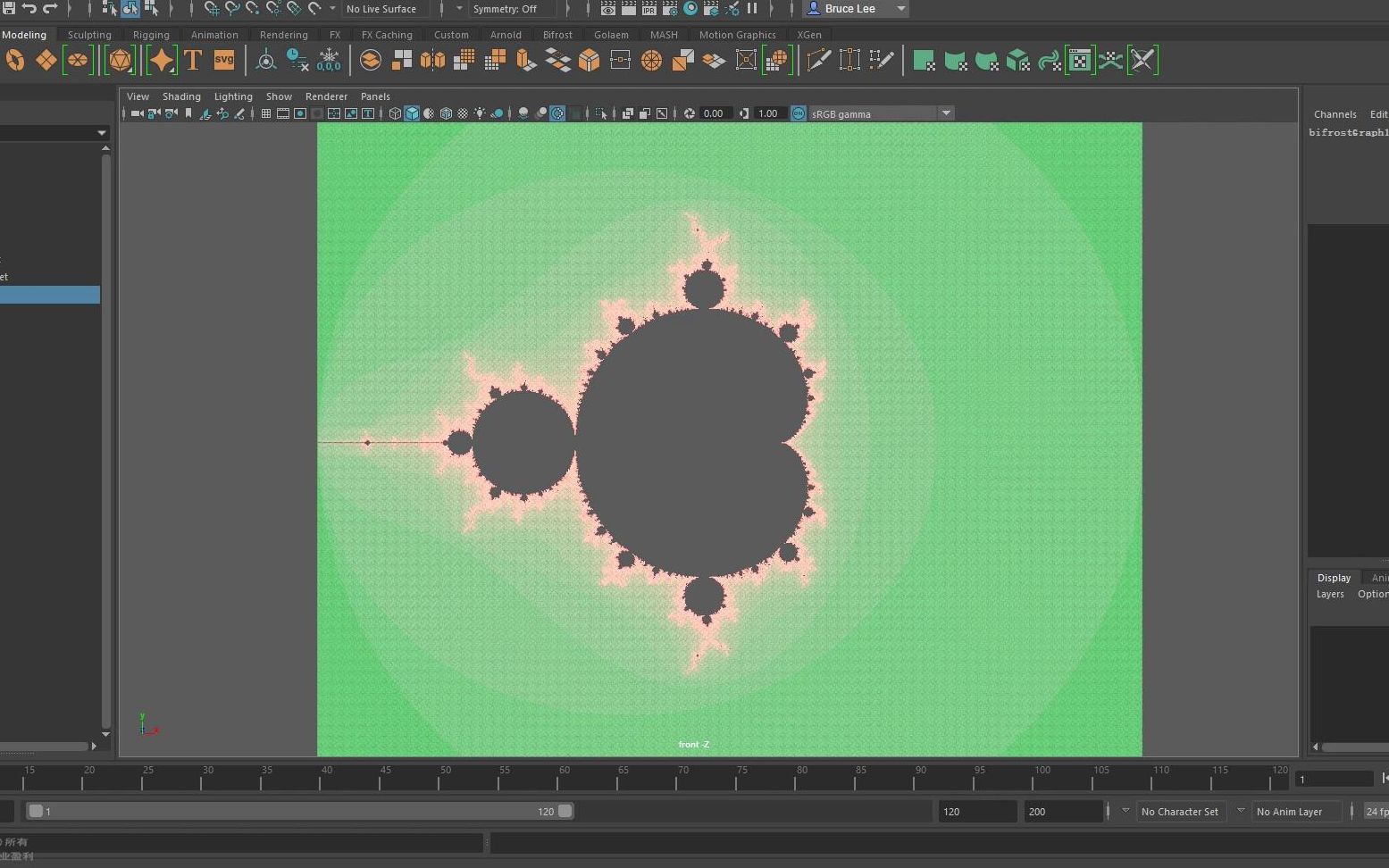Click the platonic solid polygon shelf icon

(120, 60)
